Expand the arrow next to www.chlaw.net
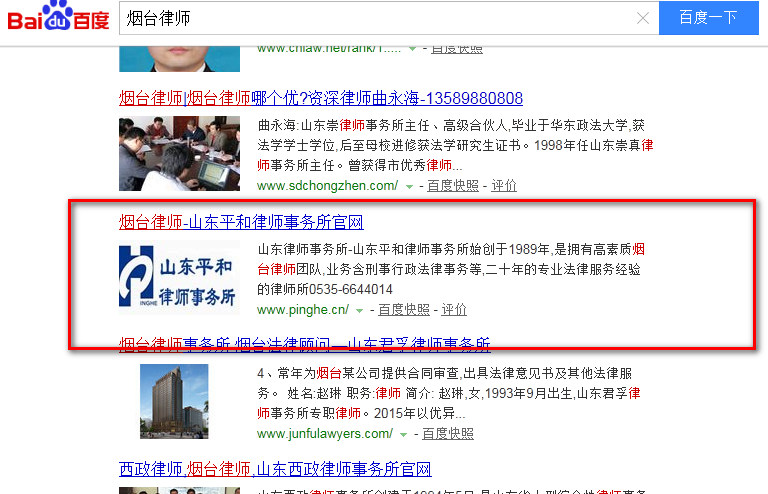 pos(411,48)
